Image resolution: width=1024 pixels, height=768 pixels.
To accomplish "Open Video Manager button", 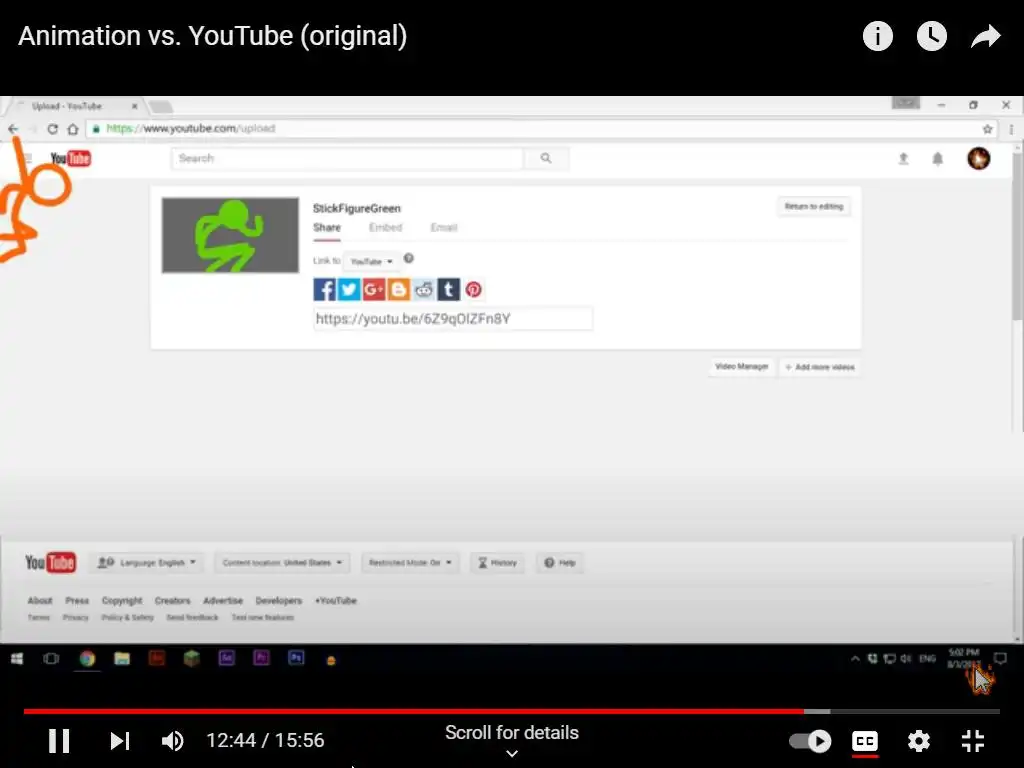I will (742, 366).
